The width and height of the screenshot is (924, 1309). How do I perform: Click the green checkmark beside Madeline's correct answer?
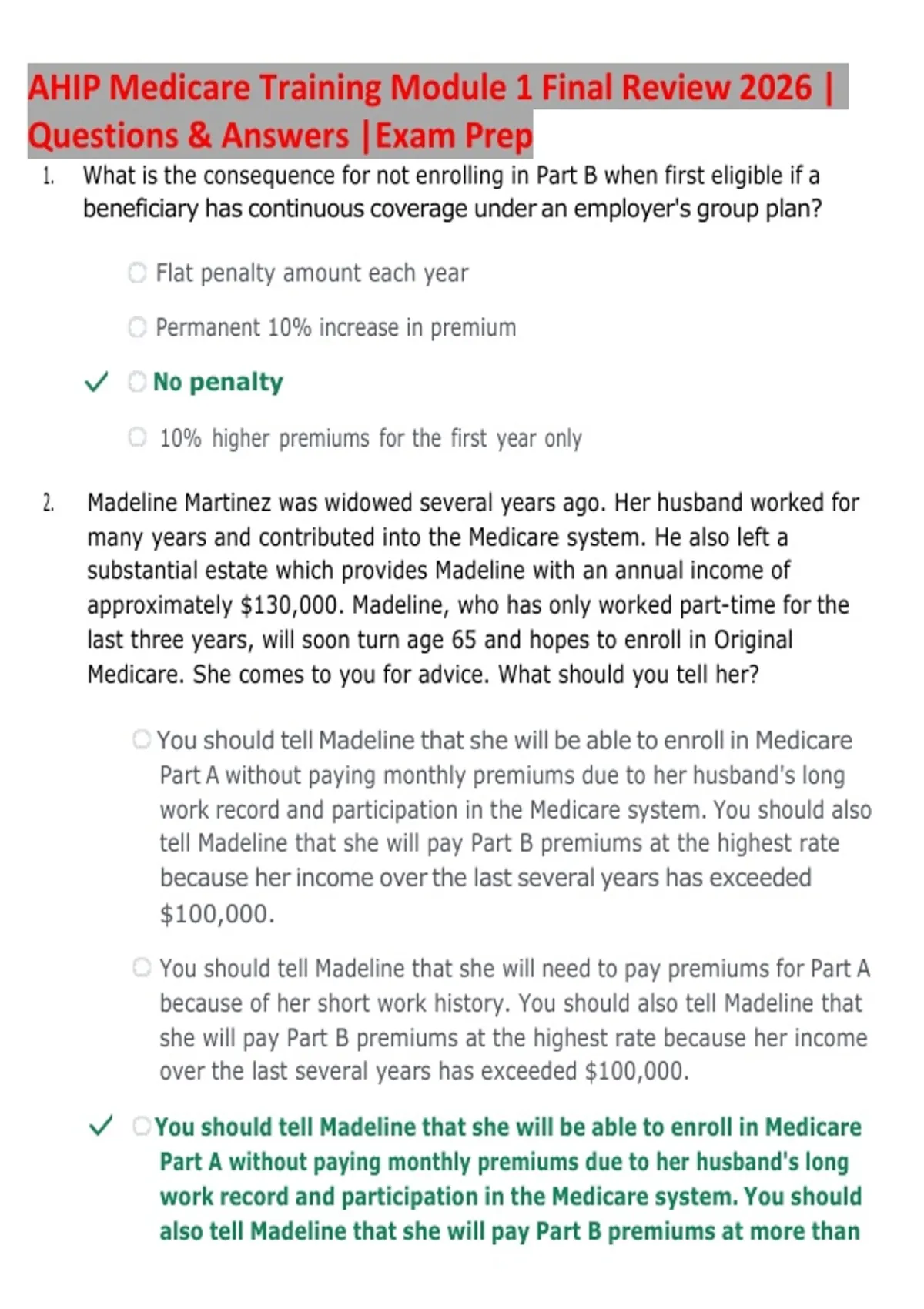102,1126
